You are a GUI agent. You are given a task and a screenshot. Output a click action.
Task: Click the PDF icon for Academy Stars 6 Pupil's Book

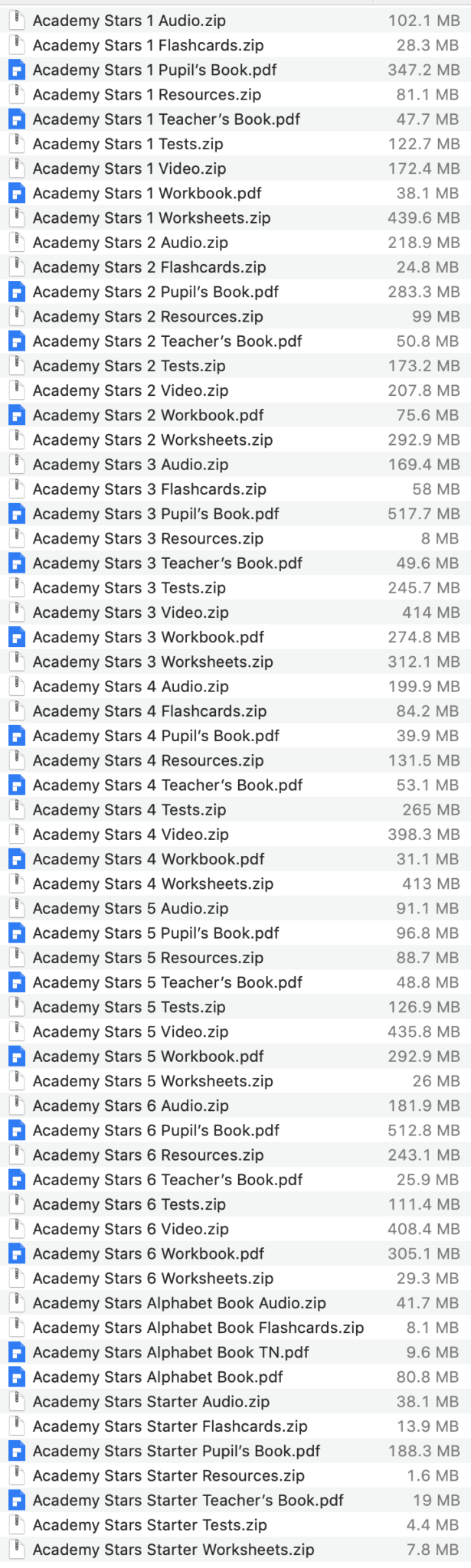click(17, 1130)
